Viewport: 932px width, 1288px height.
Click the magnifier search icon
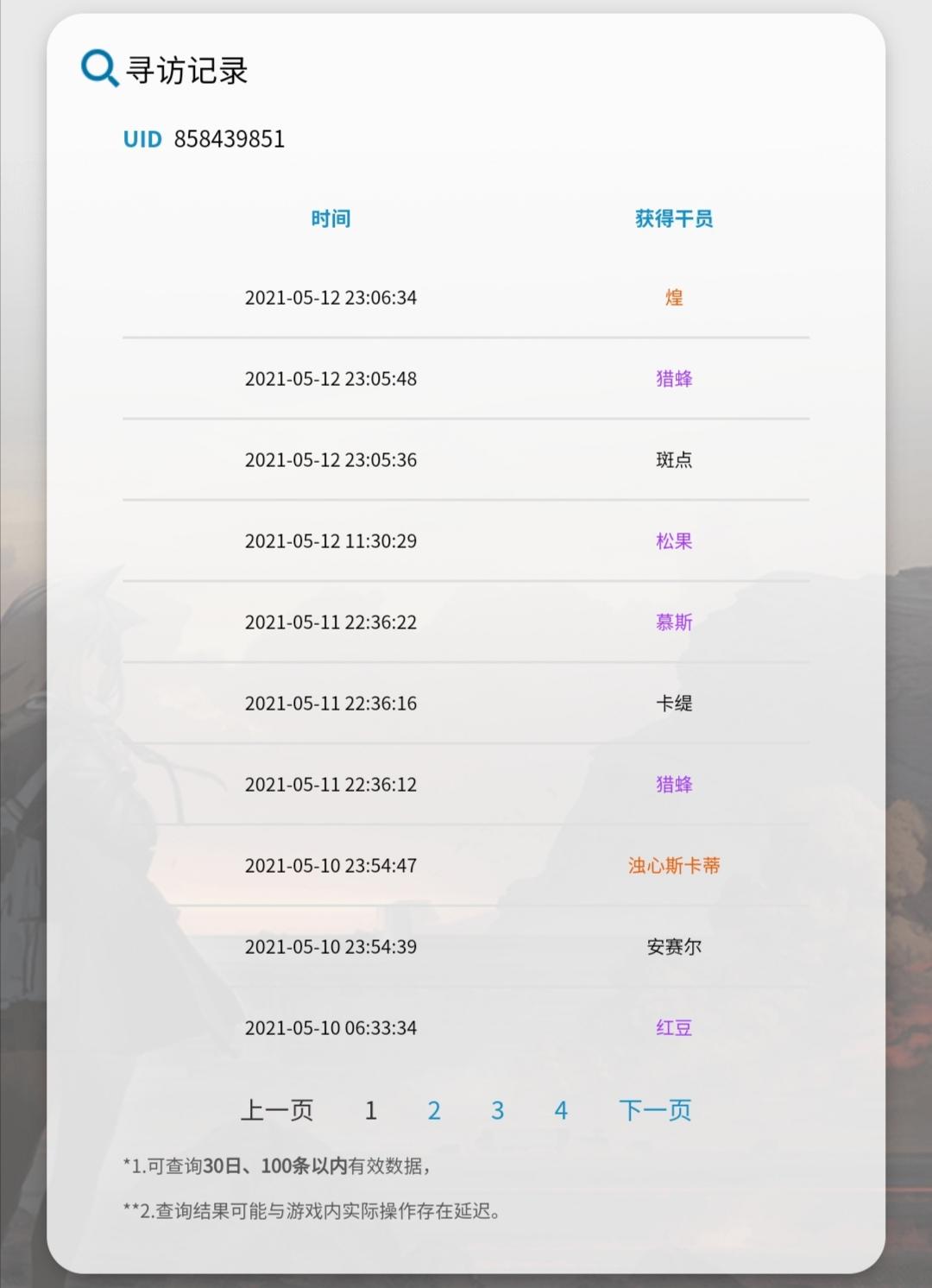click(99, 67)
